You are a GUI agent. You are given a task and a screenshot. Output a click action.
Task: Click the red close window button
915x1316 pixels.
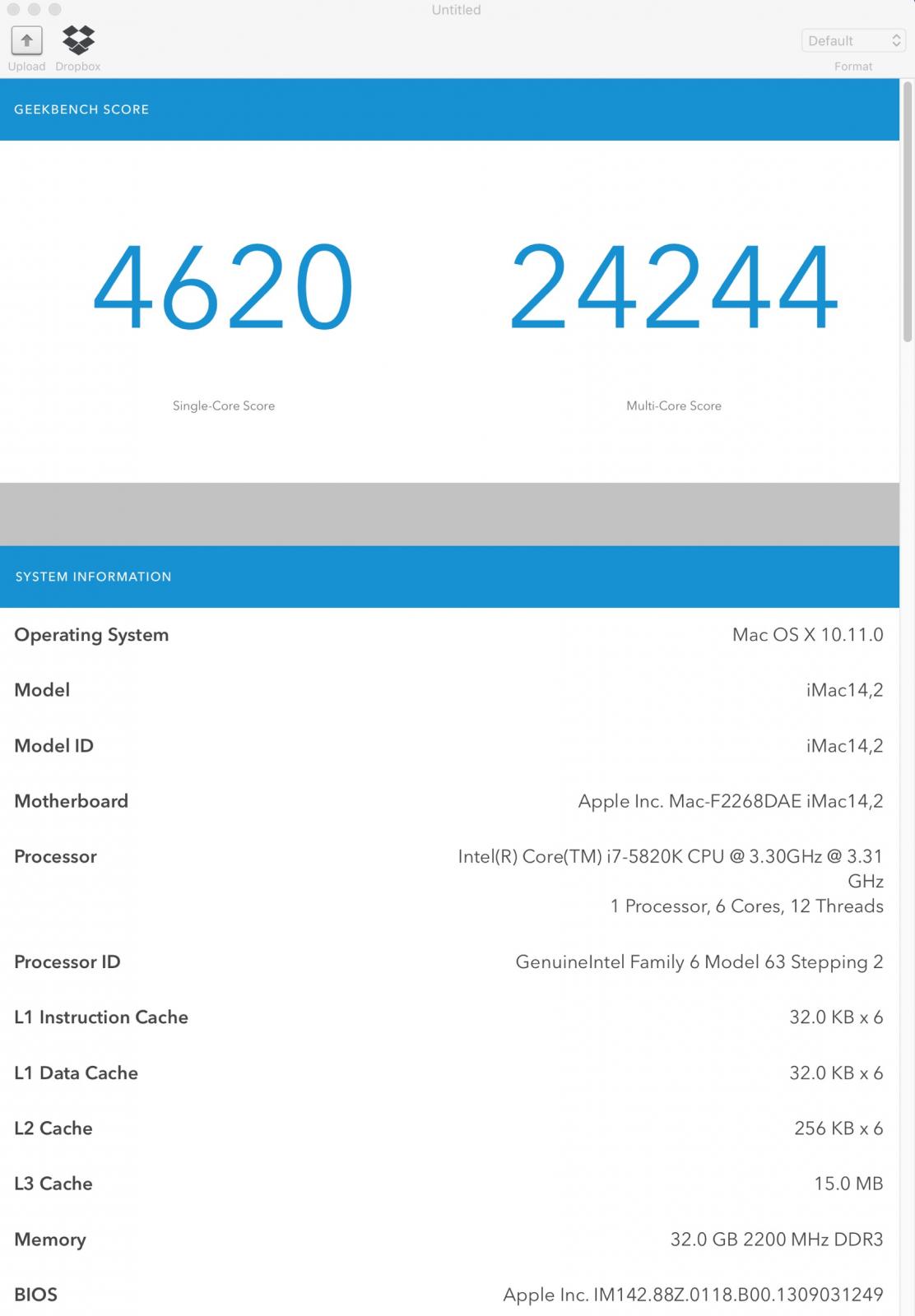click(x=13, y=10)
